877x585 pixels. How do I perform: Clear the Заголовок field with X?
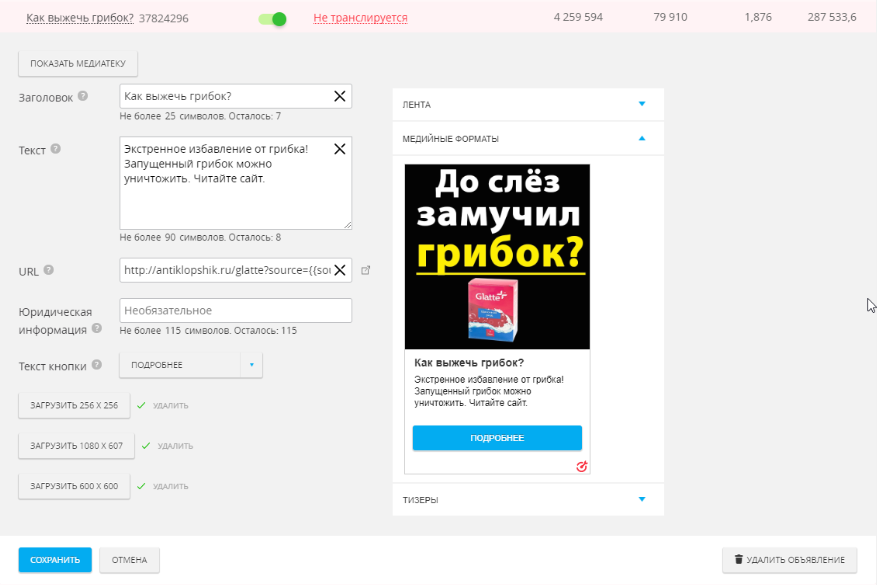pos(340,96)
